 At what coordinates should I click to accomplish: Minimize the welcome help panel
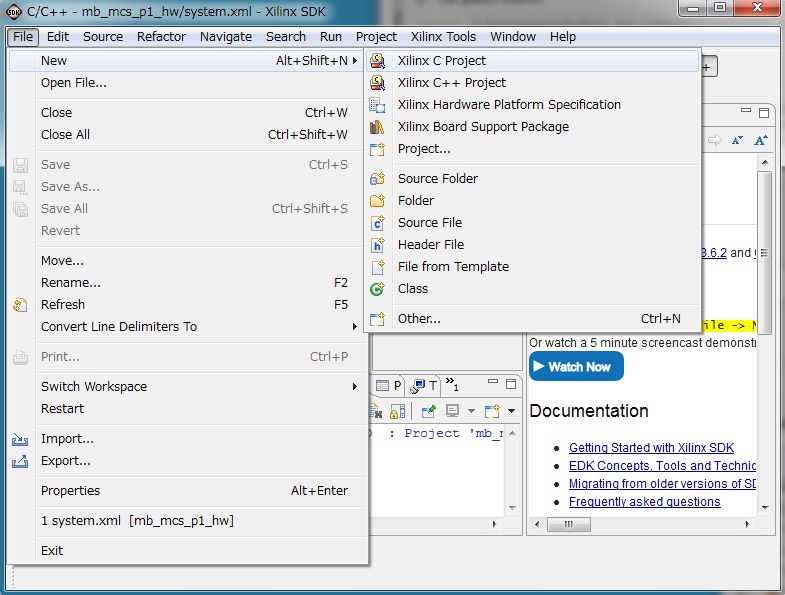[746, 111]
